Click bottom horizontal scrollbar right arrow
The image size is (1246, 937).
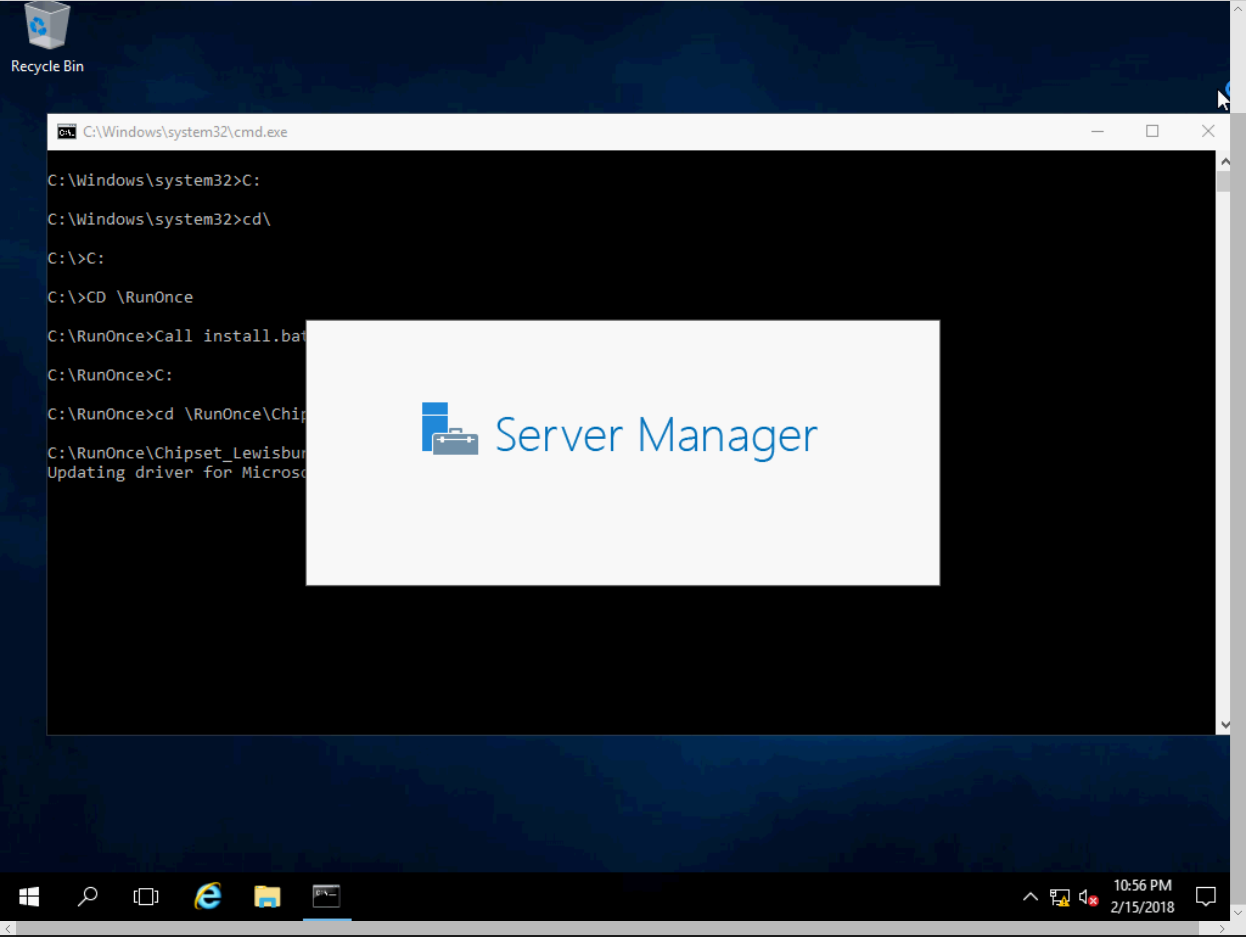click(x=1222, y=929)
